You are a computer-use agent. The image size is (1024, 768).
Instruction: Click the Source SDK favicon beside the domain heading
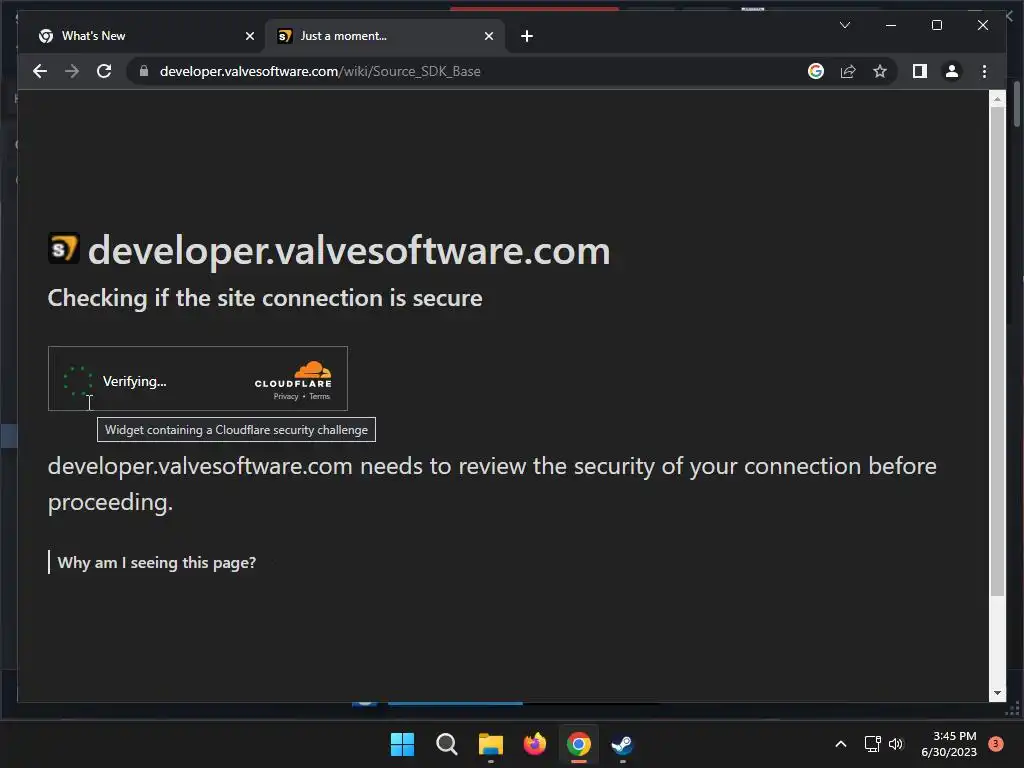click(x=64, y=248)
